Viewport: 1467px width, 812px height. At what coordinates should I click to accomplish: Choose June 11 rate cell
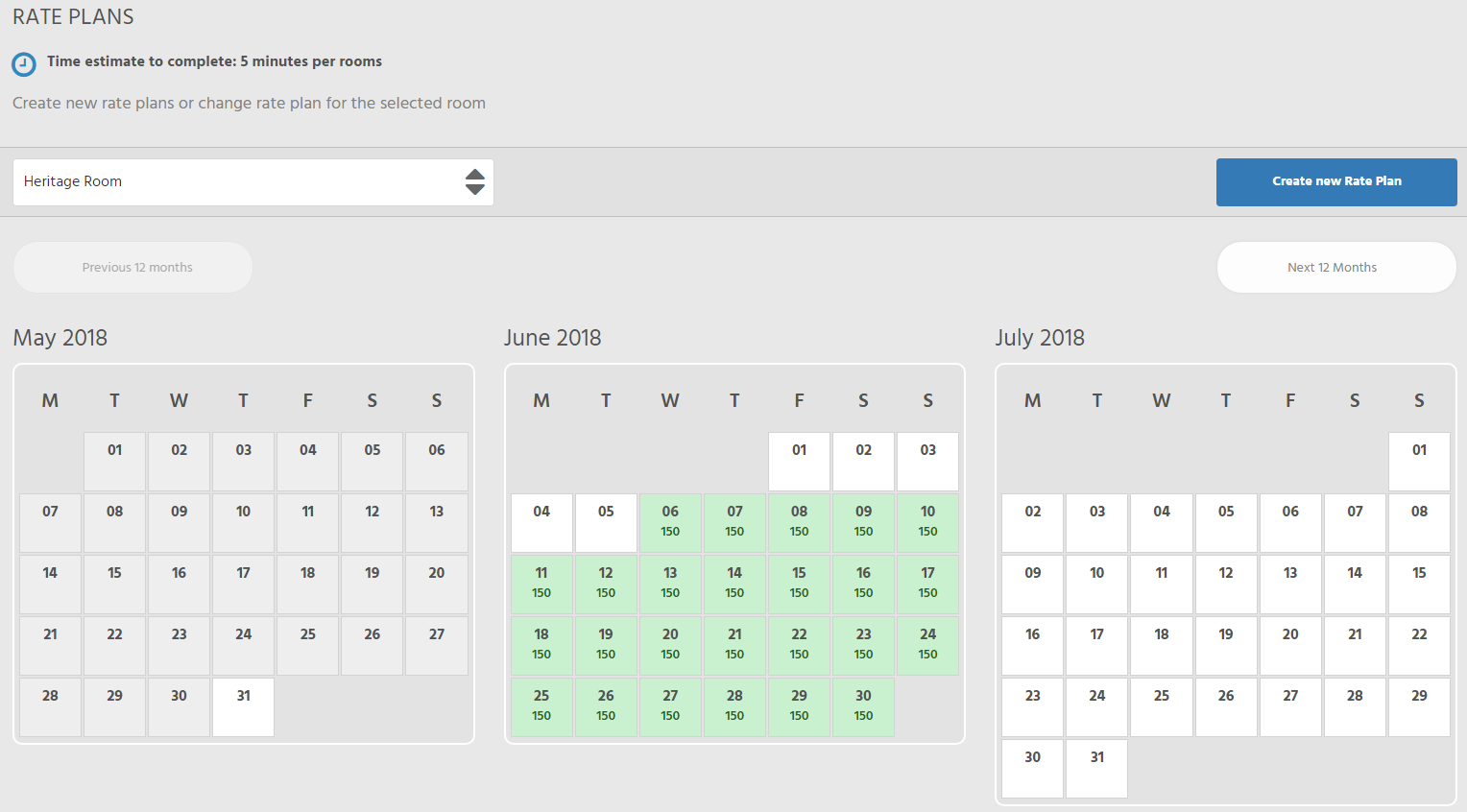[542, 585]
